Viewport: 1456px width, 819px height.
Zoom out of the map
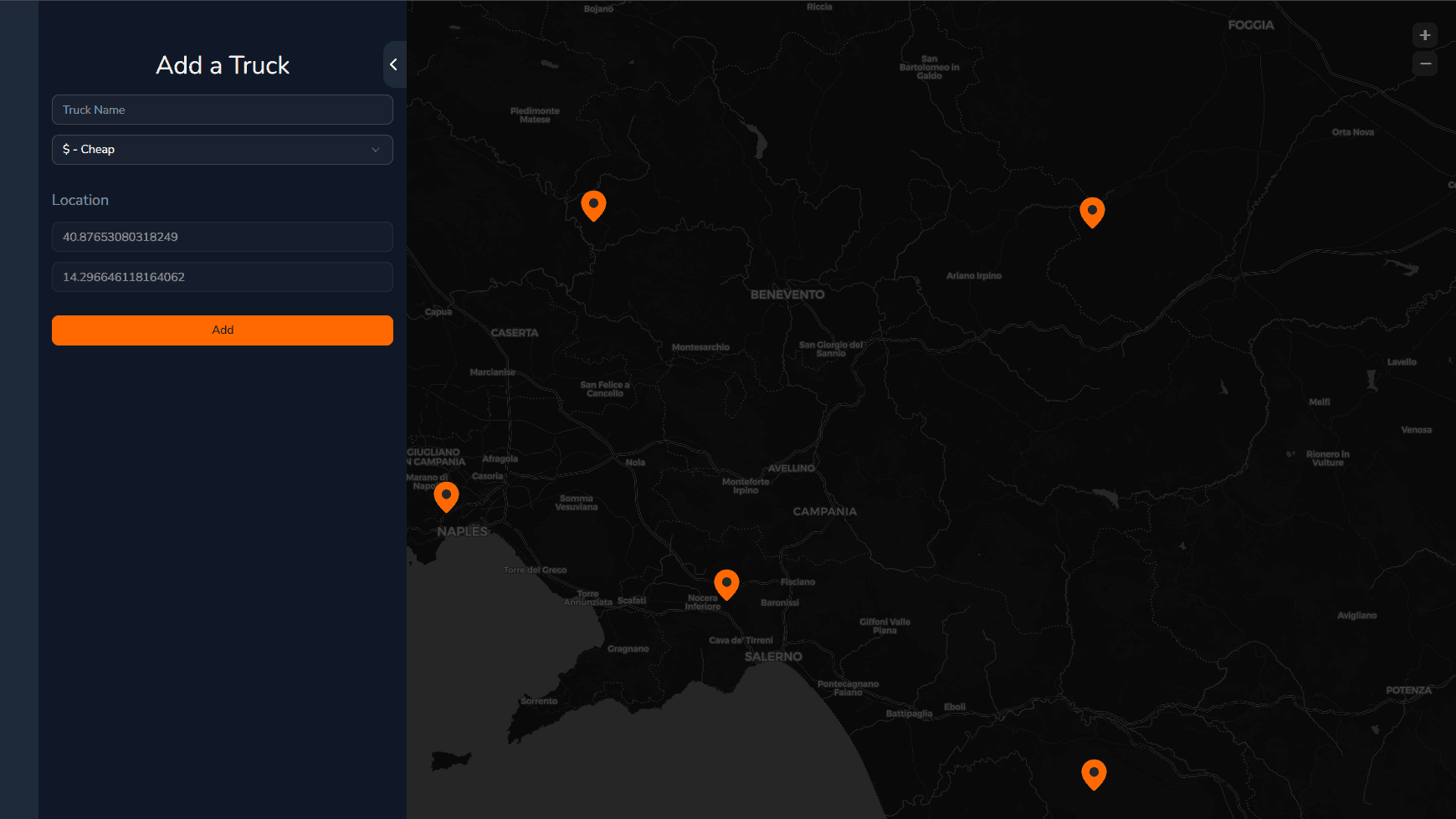pyautogui.click(x=1424, y=64)
